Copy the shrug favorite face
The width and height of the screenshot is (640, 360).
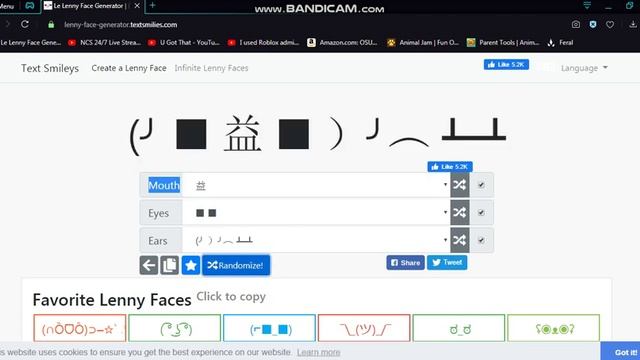(x=364, y=328)
